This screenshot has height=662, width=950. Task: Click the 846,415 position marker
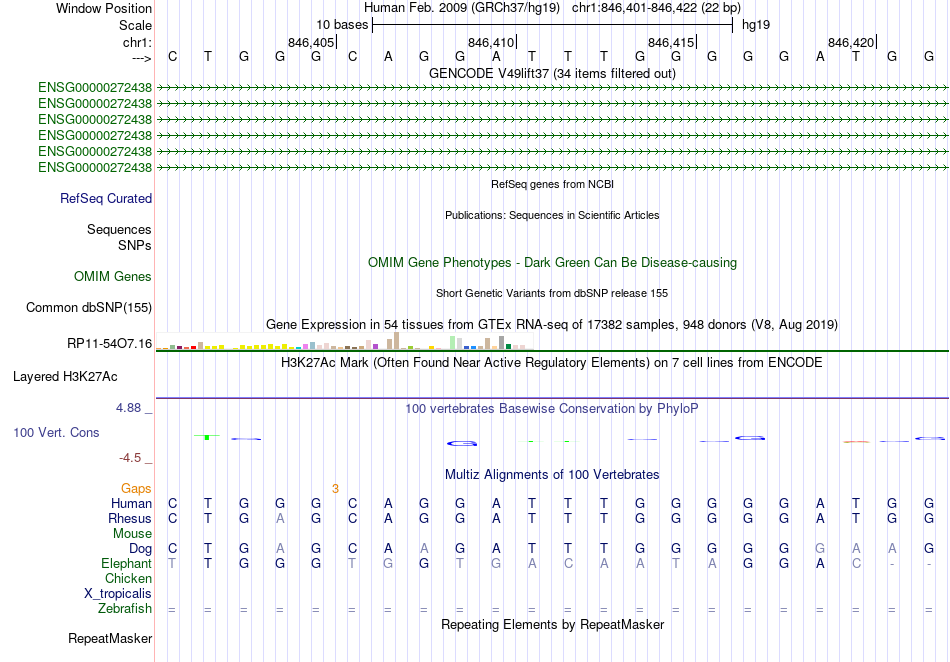click(671, 42)
